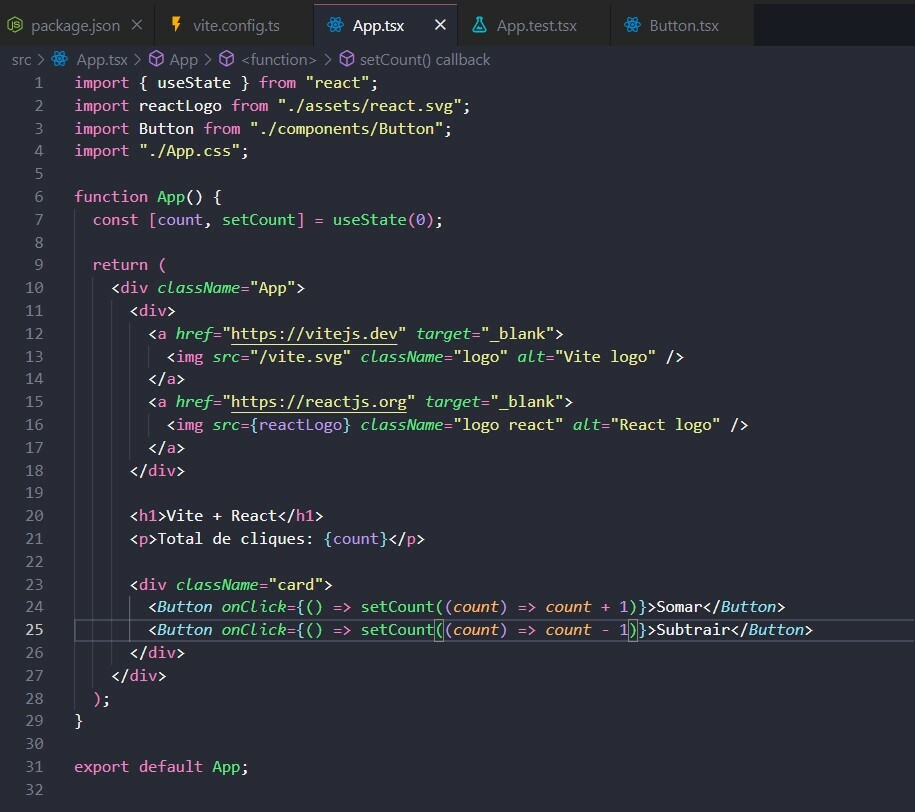Close the App.tsx tab

pyautogui.click(x=441, y=25)
